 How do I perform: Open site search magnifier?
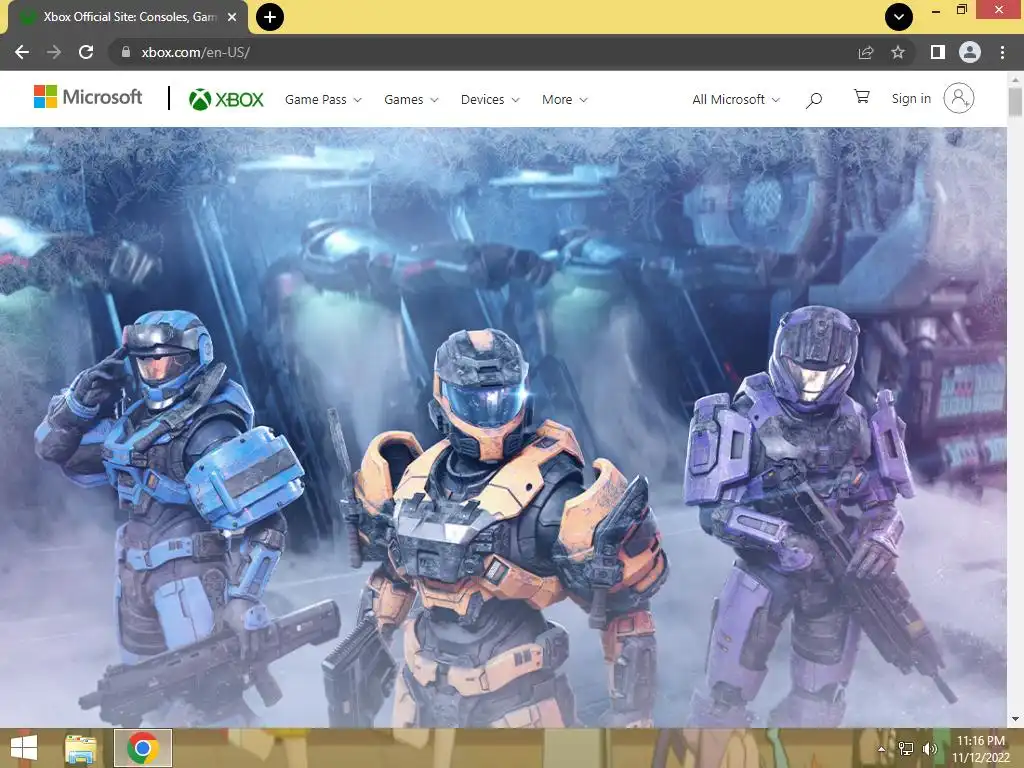814,100
